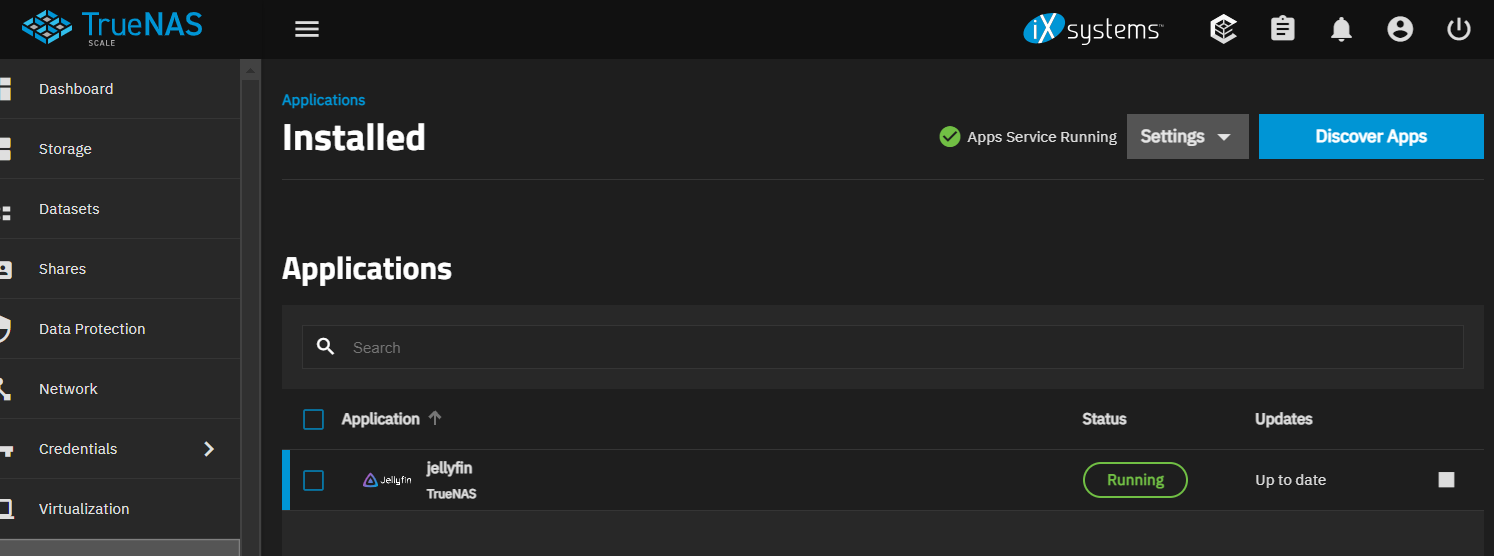1494x556 pixels.
Task: Stop the jellyfin app via square icon
Action: (1446, 480)
